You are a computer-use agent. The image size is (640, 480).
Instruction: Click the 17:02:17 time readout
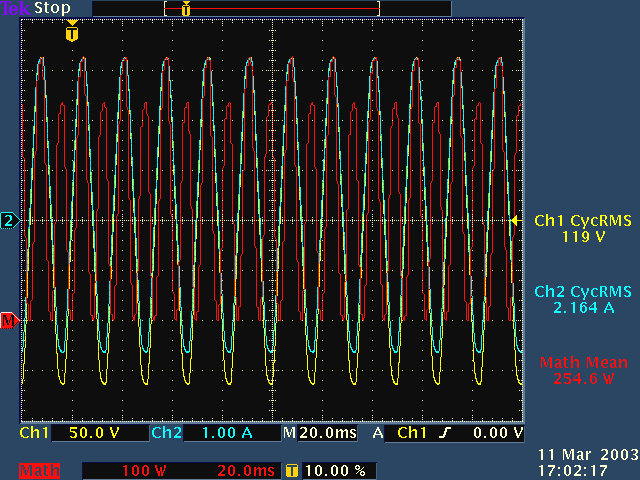tap(573, 471)
